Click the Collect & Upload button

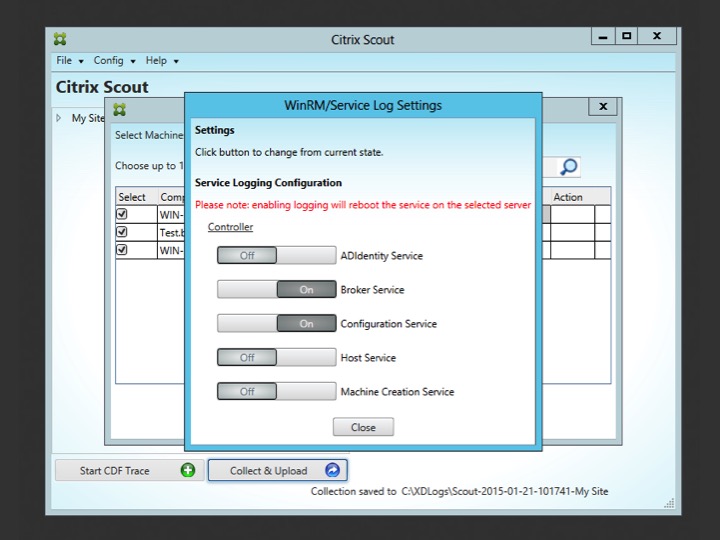[277, 470]
